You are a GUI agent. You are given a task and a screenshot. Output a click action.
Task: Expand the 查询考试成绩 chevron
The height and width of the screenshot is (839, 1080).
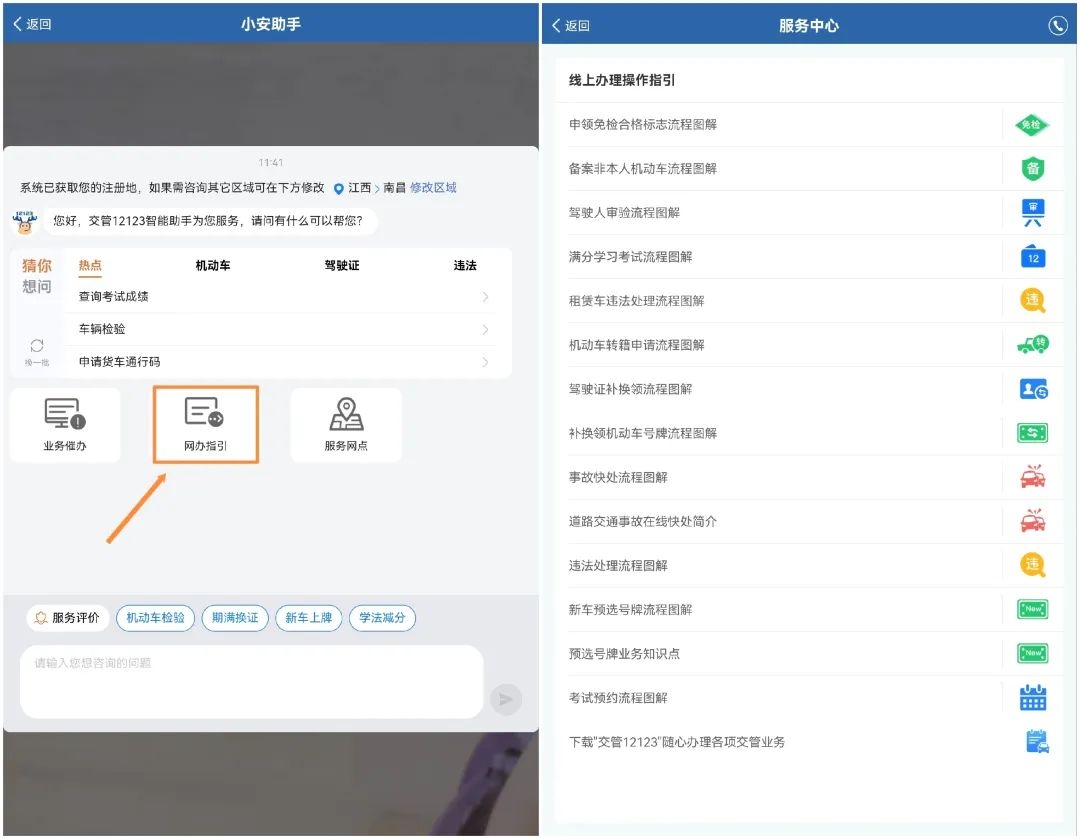click(485, 297)
